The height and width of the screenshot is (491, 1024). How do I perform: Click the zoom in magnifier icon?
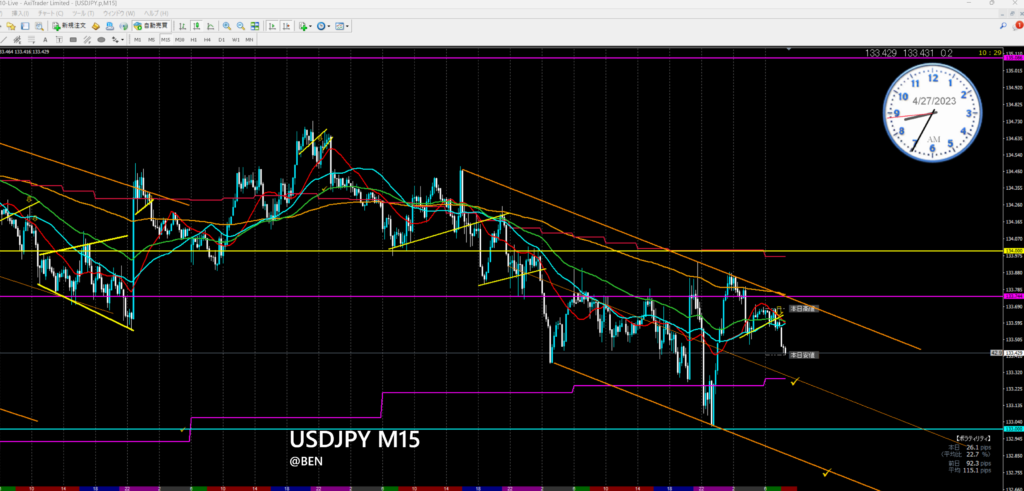pyautogui.click(x=228, y=27)
